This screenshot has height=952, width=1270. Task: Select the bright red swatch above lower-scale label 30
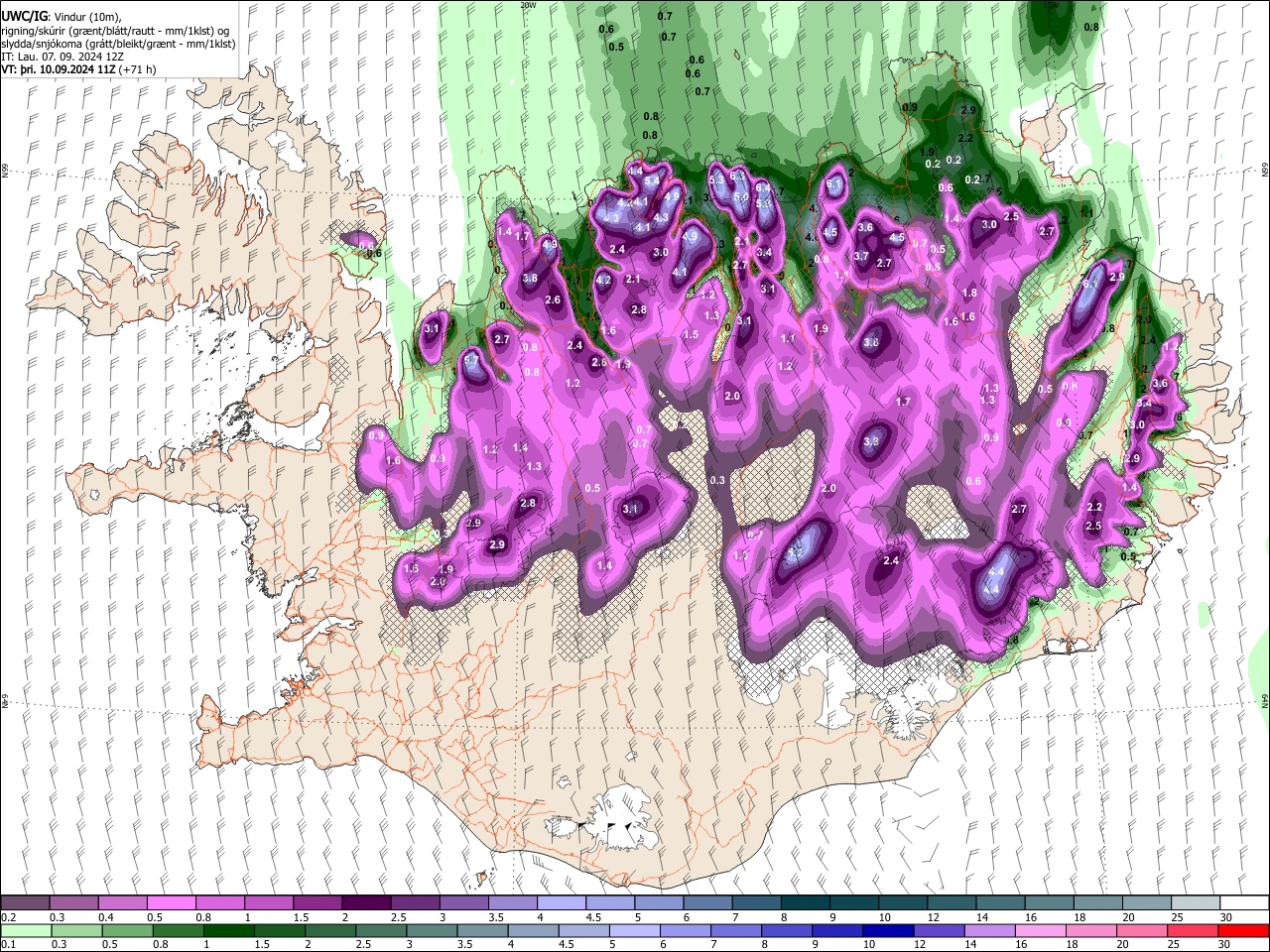pos(1243,930)
